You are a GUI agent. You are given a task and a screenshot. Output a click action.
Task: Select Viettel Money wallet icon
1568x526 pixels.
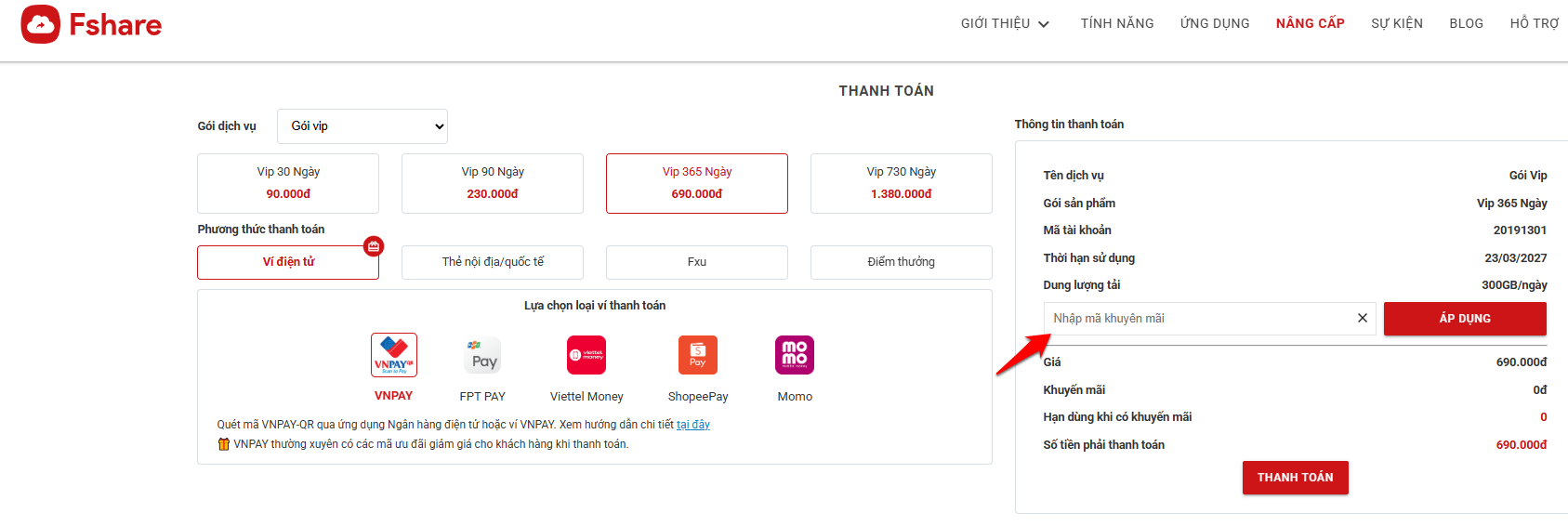tap(586, 356)
